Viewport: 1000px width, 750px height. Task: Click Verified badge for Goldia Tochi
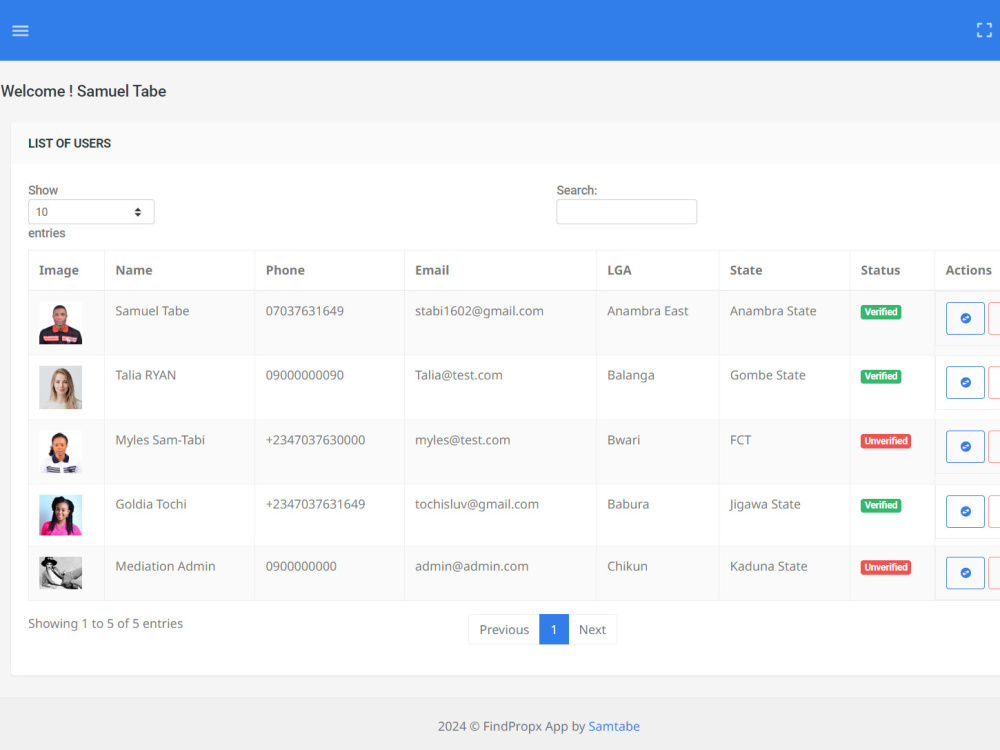881,505
